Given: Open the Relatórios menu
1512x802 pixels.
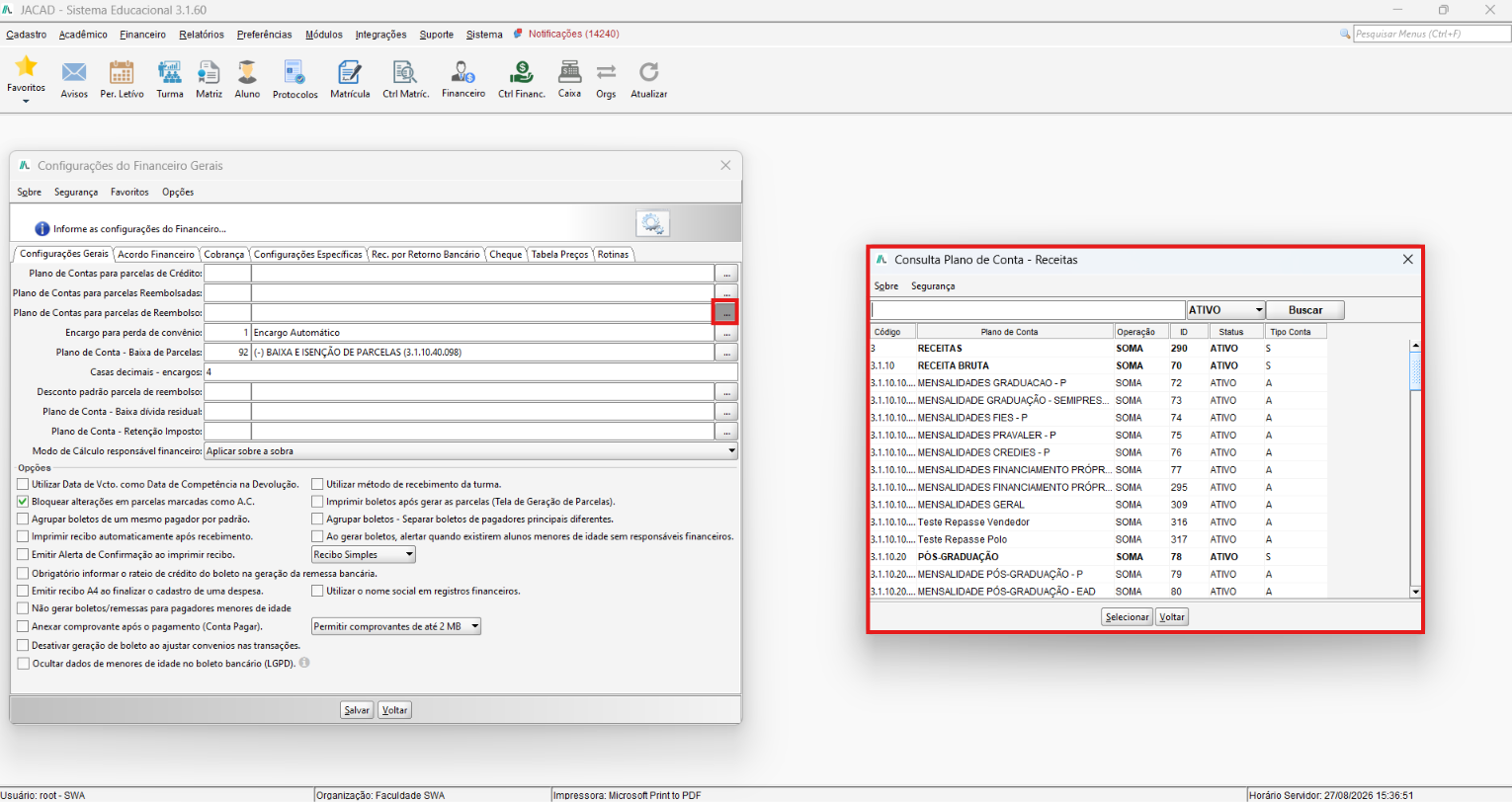Looking at the screenshot, I should (x=202, y=35).
